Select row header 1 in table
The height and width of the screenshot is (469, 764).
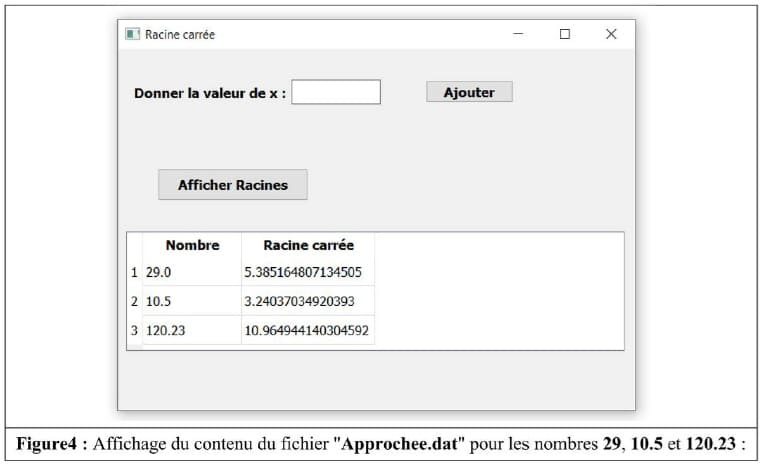[x=134, y=271]
